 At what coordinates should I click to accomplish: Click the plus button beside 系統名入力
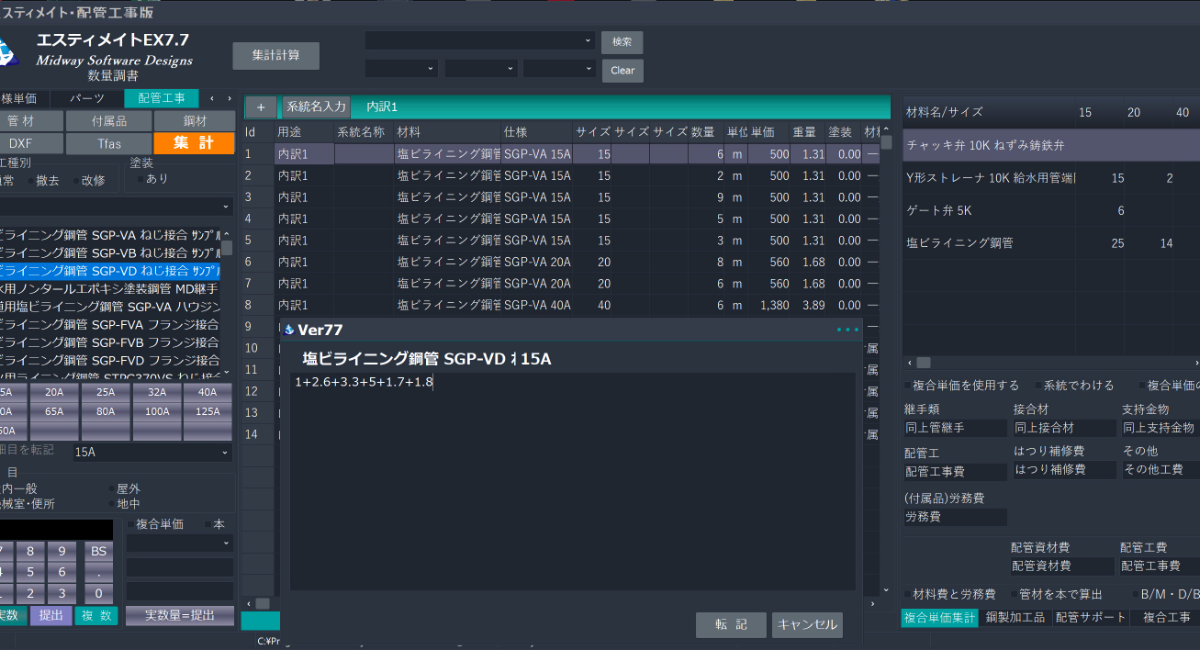click(260, 106)
